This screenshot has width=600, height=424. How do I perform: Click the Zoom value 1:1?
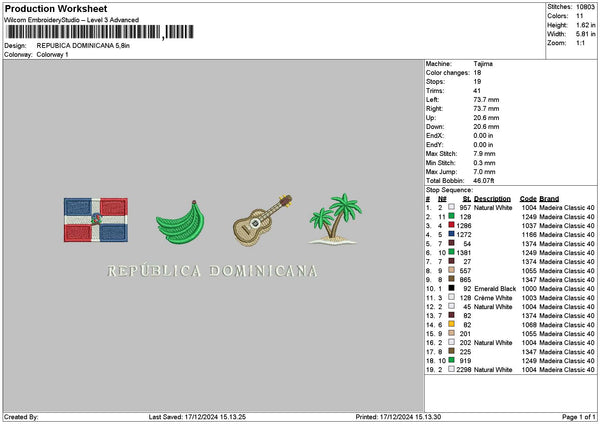coord(580,43)
